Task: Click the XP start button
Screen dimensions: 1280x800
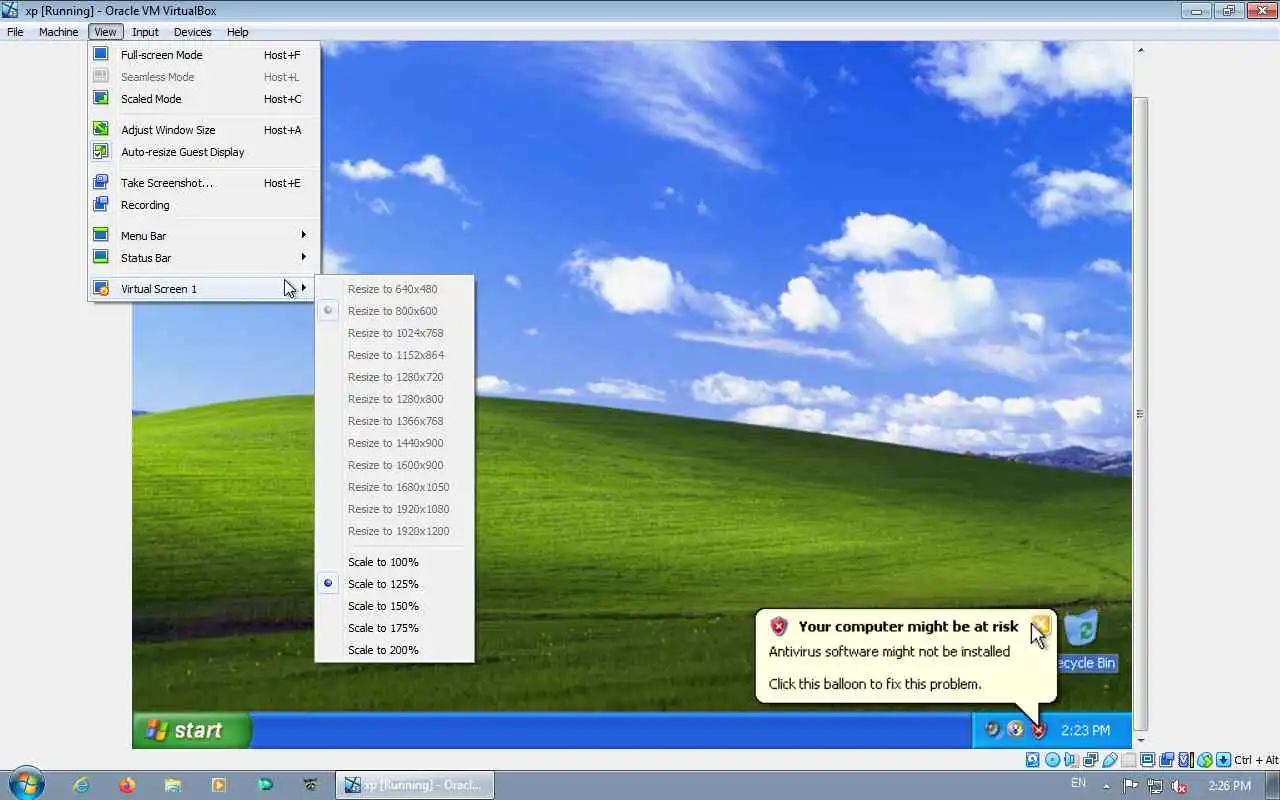Action: (x=191, y=730)
